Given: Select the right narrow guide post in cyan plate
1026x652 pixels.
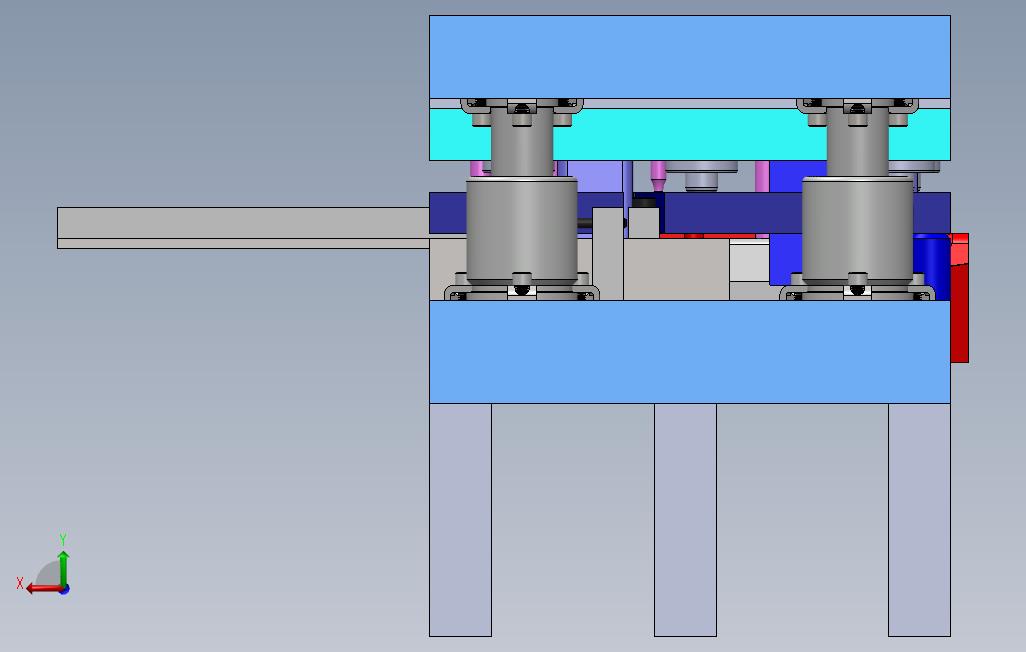Looking at the screenshot, I should point(857,143).
